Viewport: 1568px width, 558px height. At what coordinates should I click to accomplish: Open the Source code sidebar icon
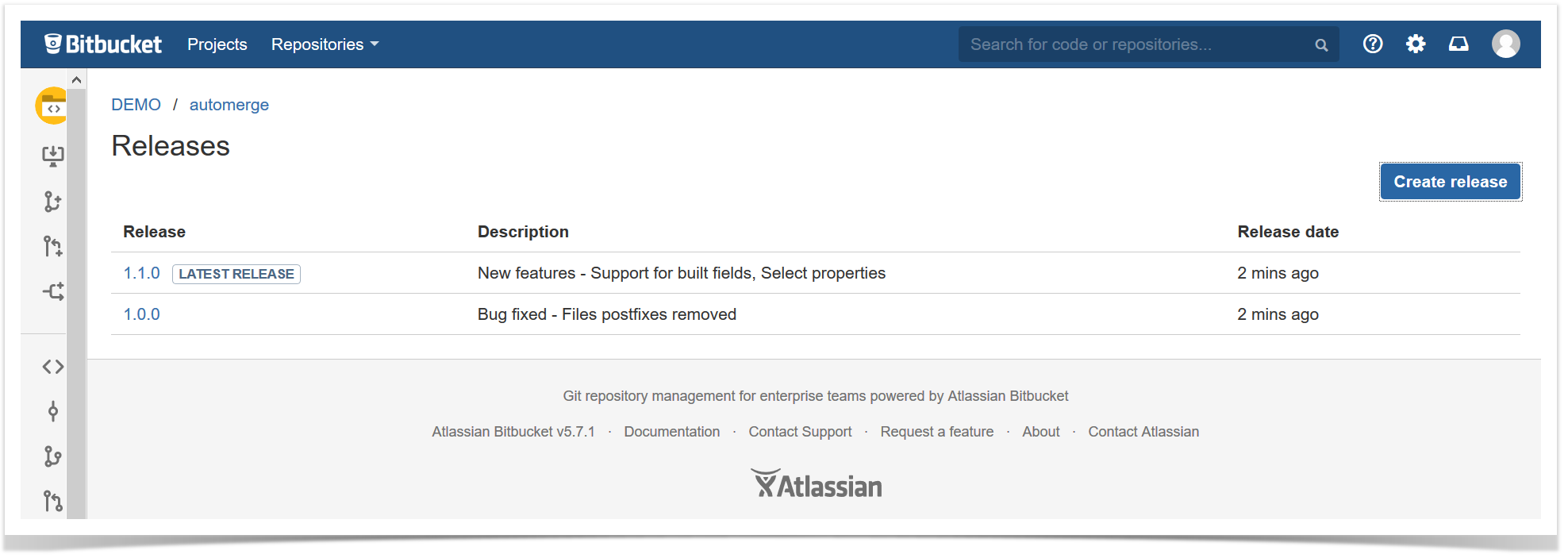[53, 367]
